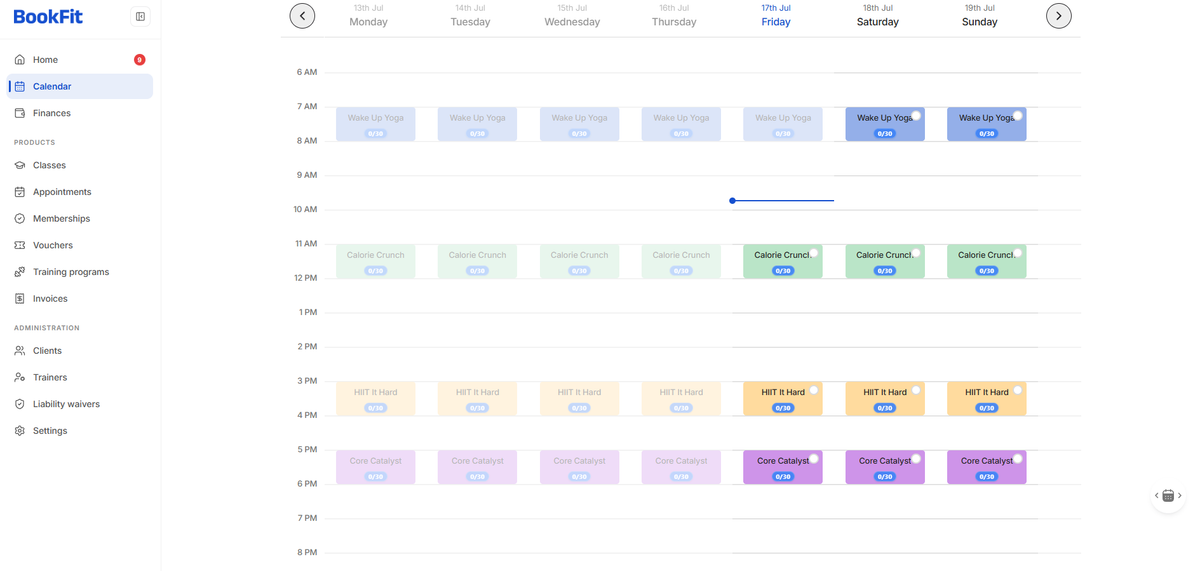Open the floating calendar date picker icon
Viewport: 1200px width, 571px height.
click(1168, 496)
